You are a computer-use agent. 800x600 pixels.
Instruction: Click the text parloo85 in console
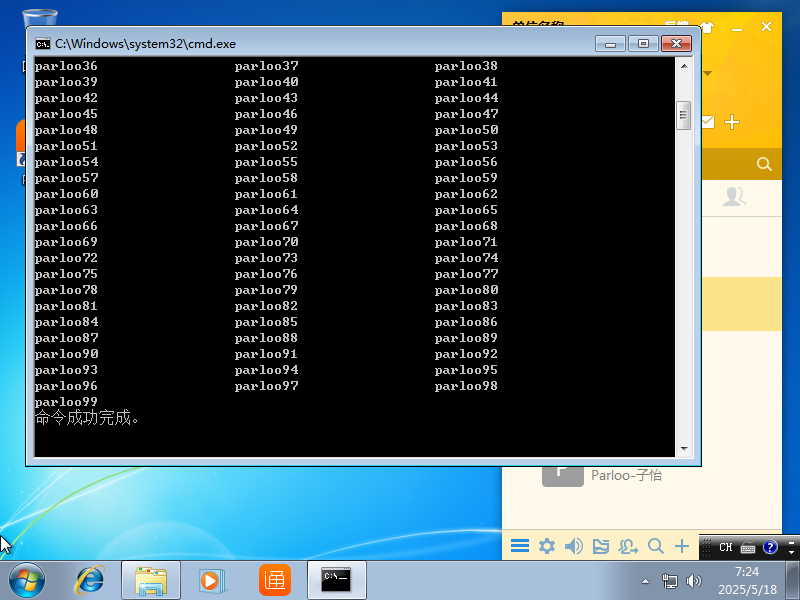point(266,322)
